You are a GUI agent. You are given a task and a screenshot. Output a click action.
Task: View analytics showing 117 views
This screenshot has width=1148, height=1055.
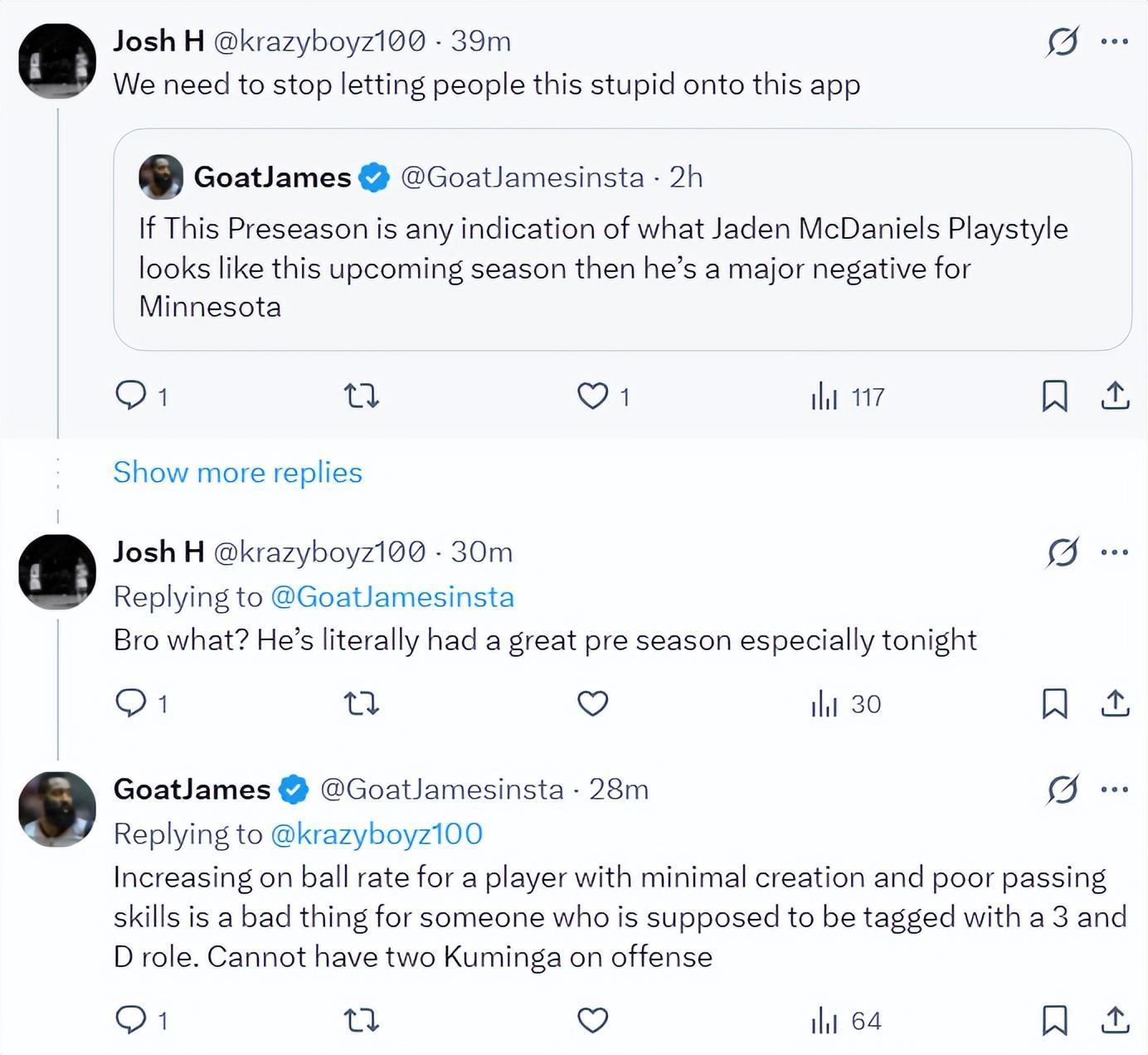pos(848,397)
